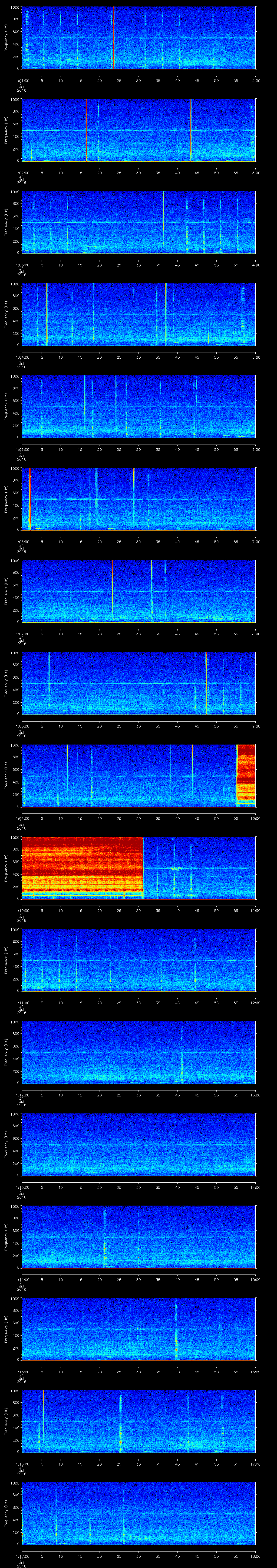Click the large red broadband noise block in 1:10:00 spectrogram

82,868
